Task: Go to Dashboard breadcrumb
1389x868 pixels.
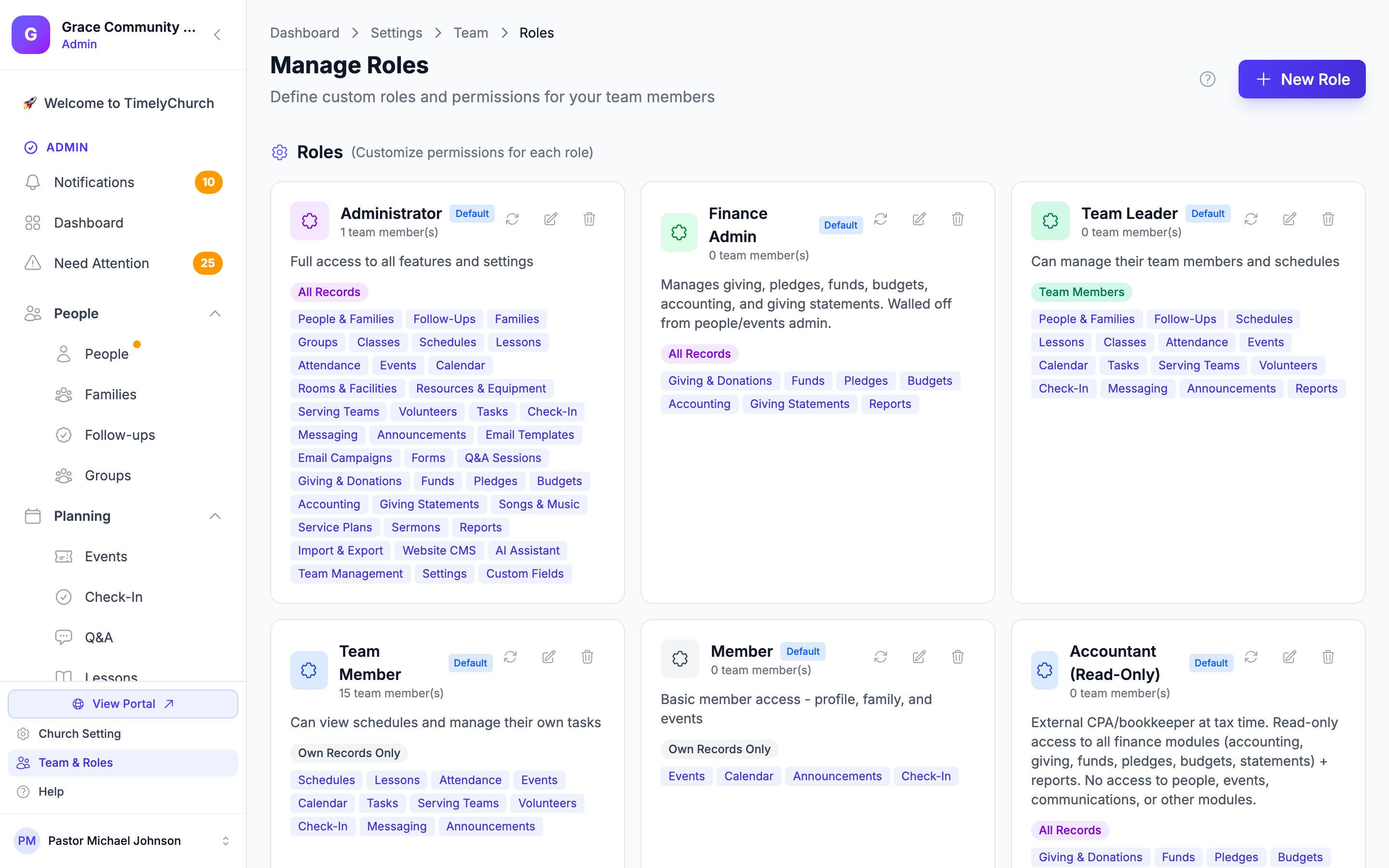Action: (305, 33)
